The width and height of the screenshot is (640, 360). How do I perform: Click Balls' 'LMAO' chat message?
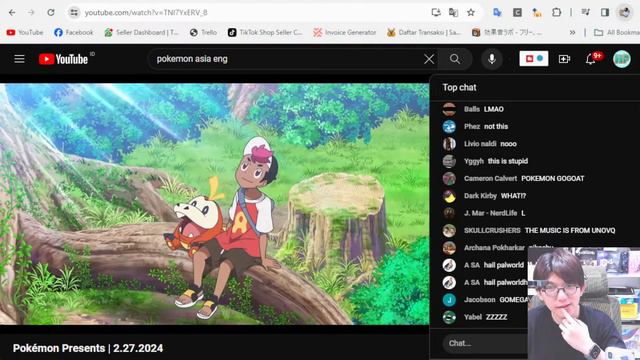(493, 109)
